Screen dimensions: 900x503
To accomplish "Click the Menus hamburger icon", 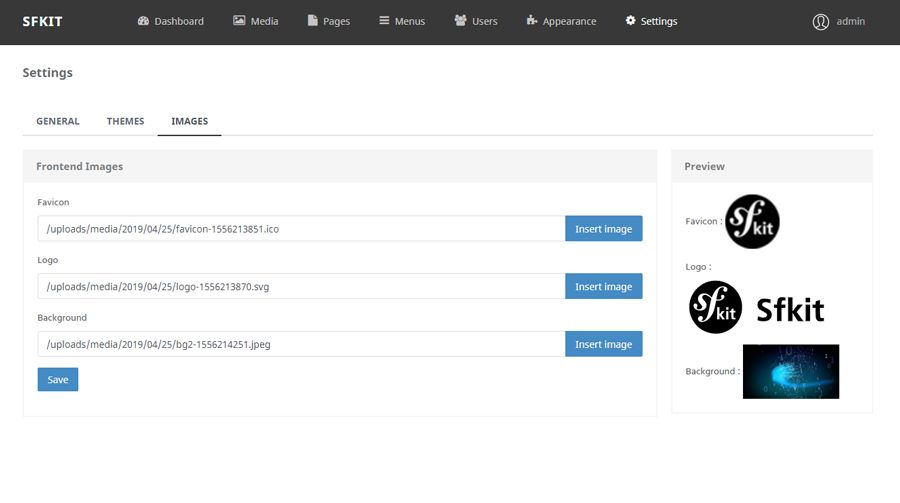I will coord(384,21).
